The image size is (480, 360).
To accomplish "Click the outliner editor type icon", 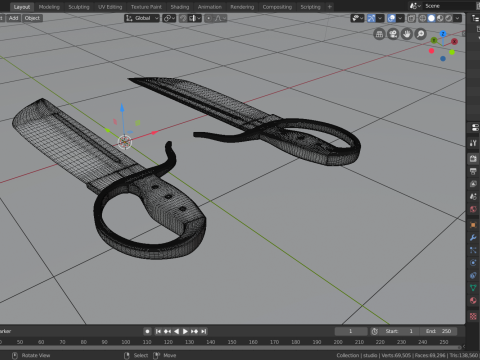I will point(475,18).
